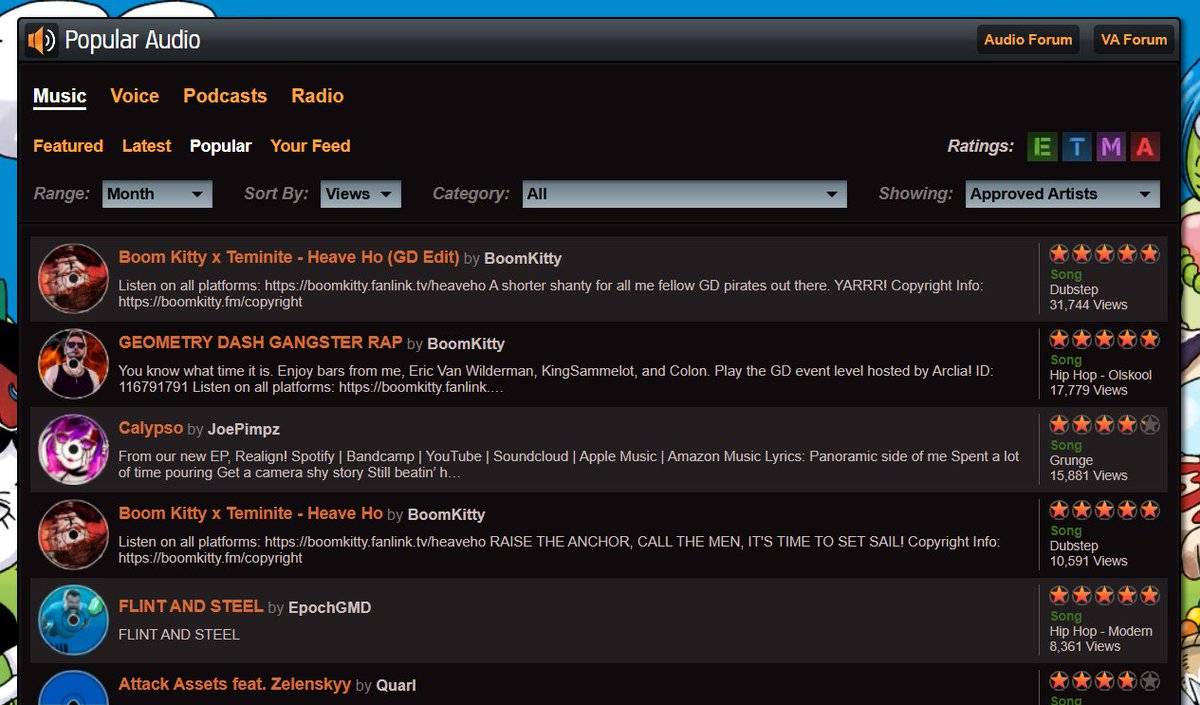1200x705 pixels.
Task: Click star rating of Attack Assets track
Action: coord(1104,681)
